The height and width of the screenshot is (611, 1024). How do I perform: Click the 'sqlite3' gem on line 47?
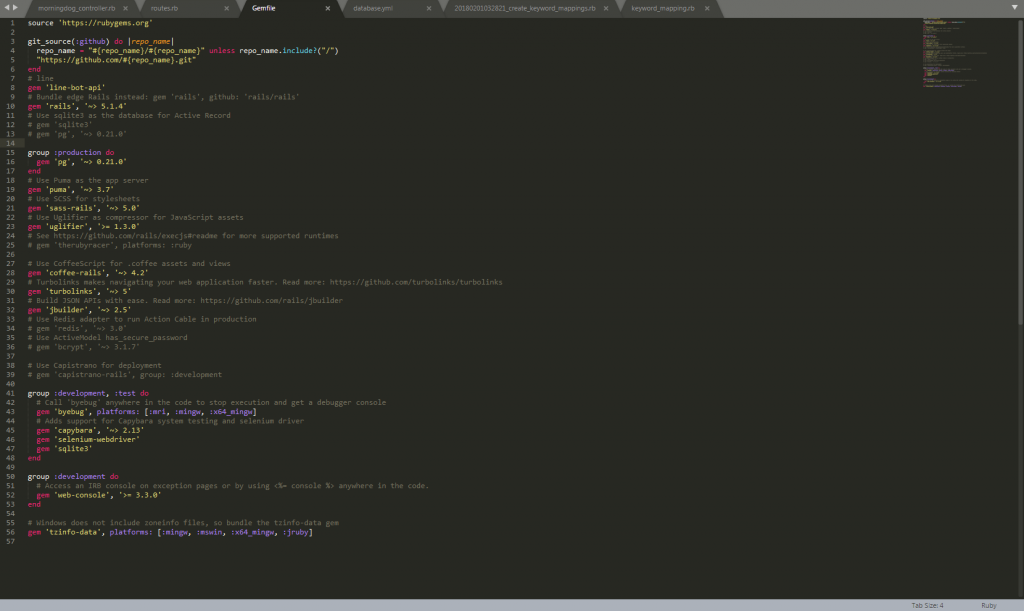pos(73,448)
